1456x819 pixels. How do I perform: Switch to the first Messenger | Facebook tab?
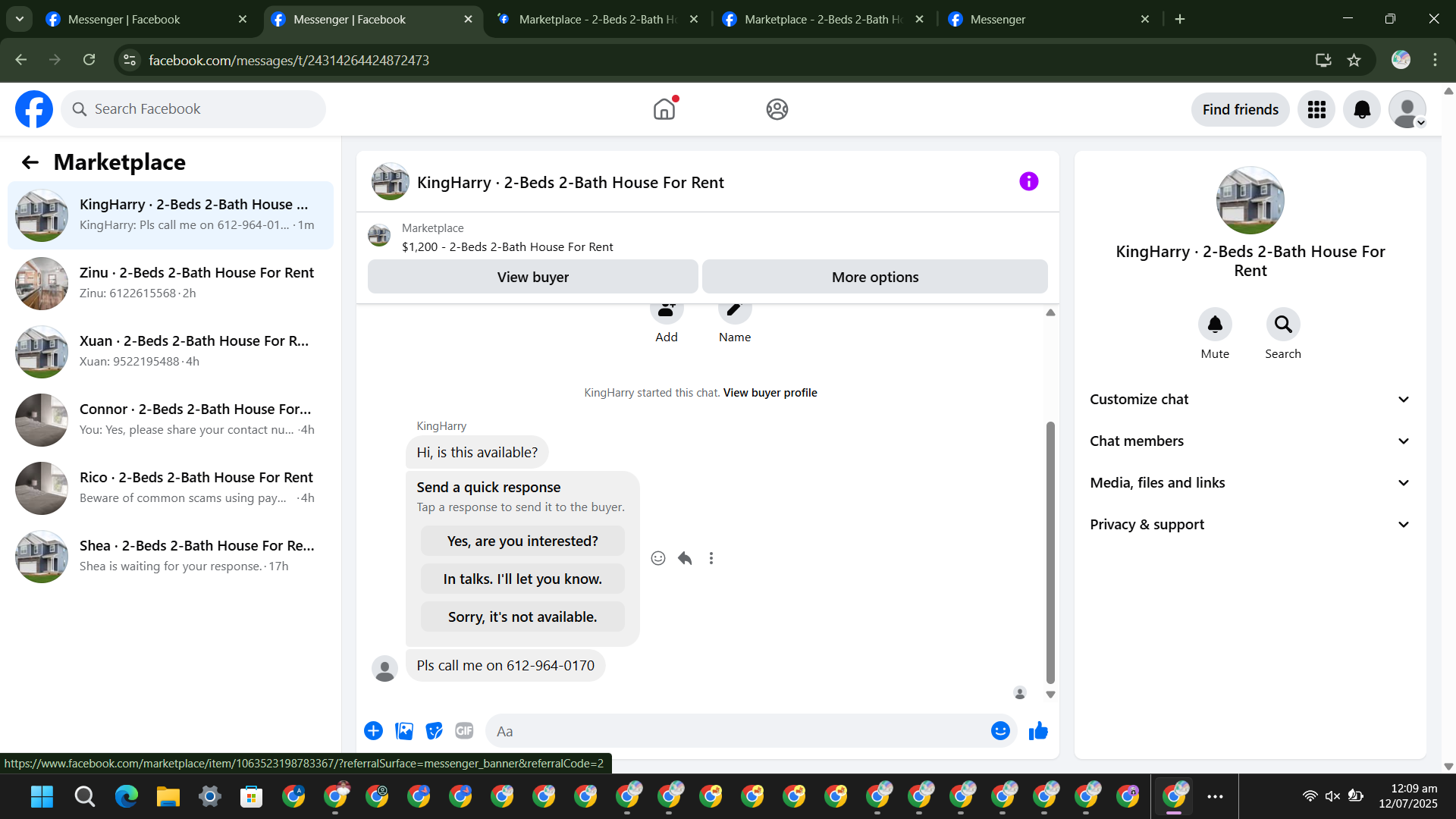(x=146, y=20)
